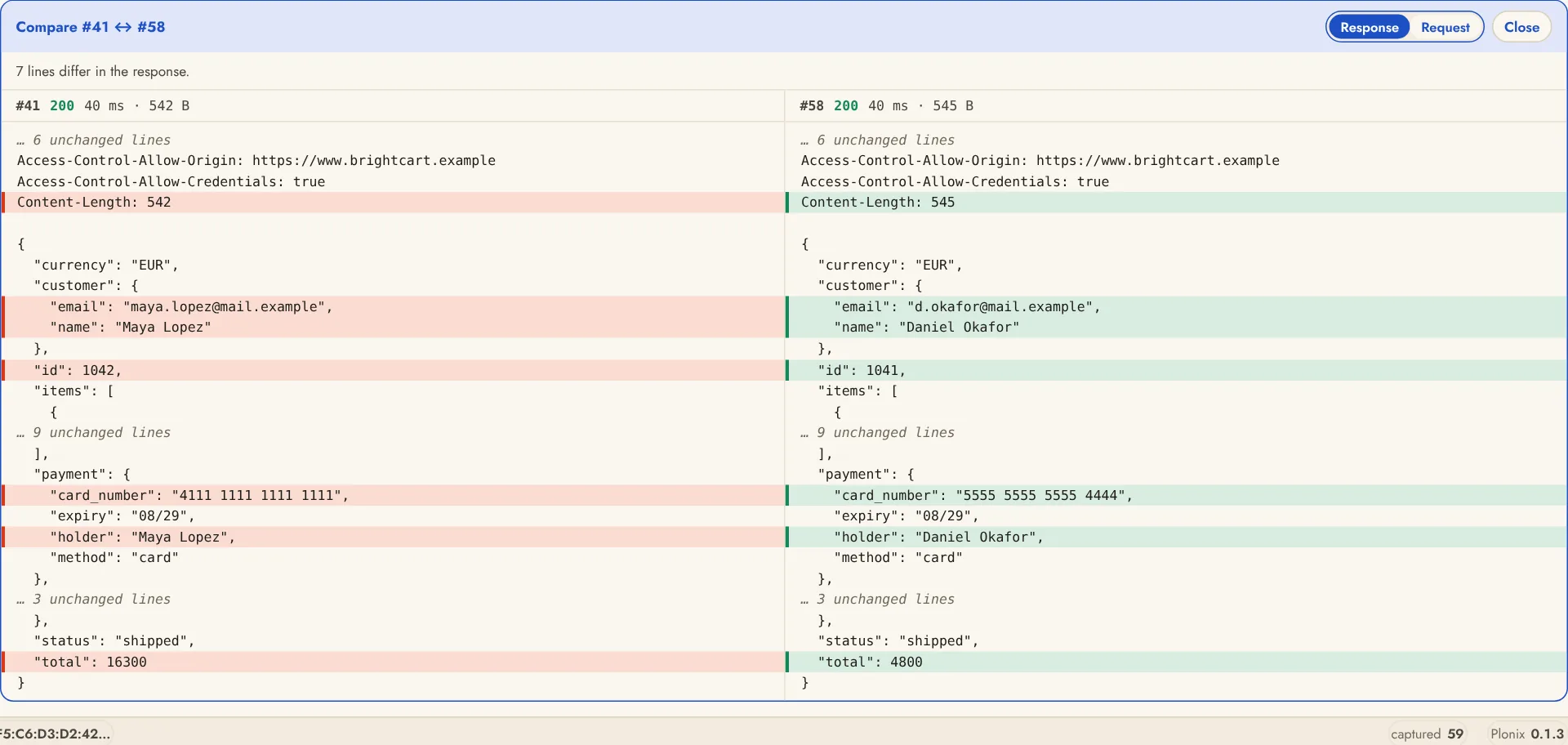This screenshot has height=745, width=1568.
Task: Click the Compare #41 ↔ #58 title
Action: point(91,27)
